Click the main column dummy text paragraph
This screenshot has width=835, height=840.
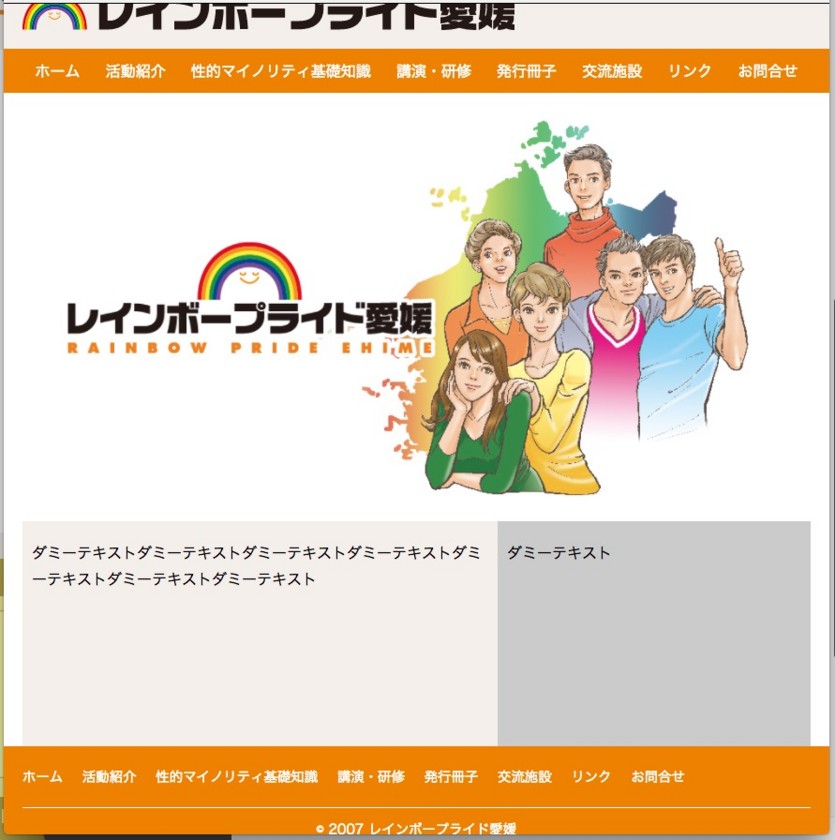coord(256,566)
